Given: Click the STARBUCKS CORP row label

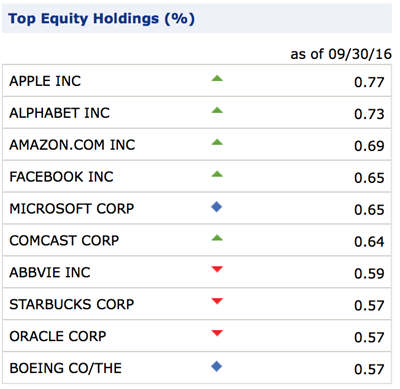Looking at the screenshot, I should pos(72,304).
